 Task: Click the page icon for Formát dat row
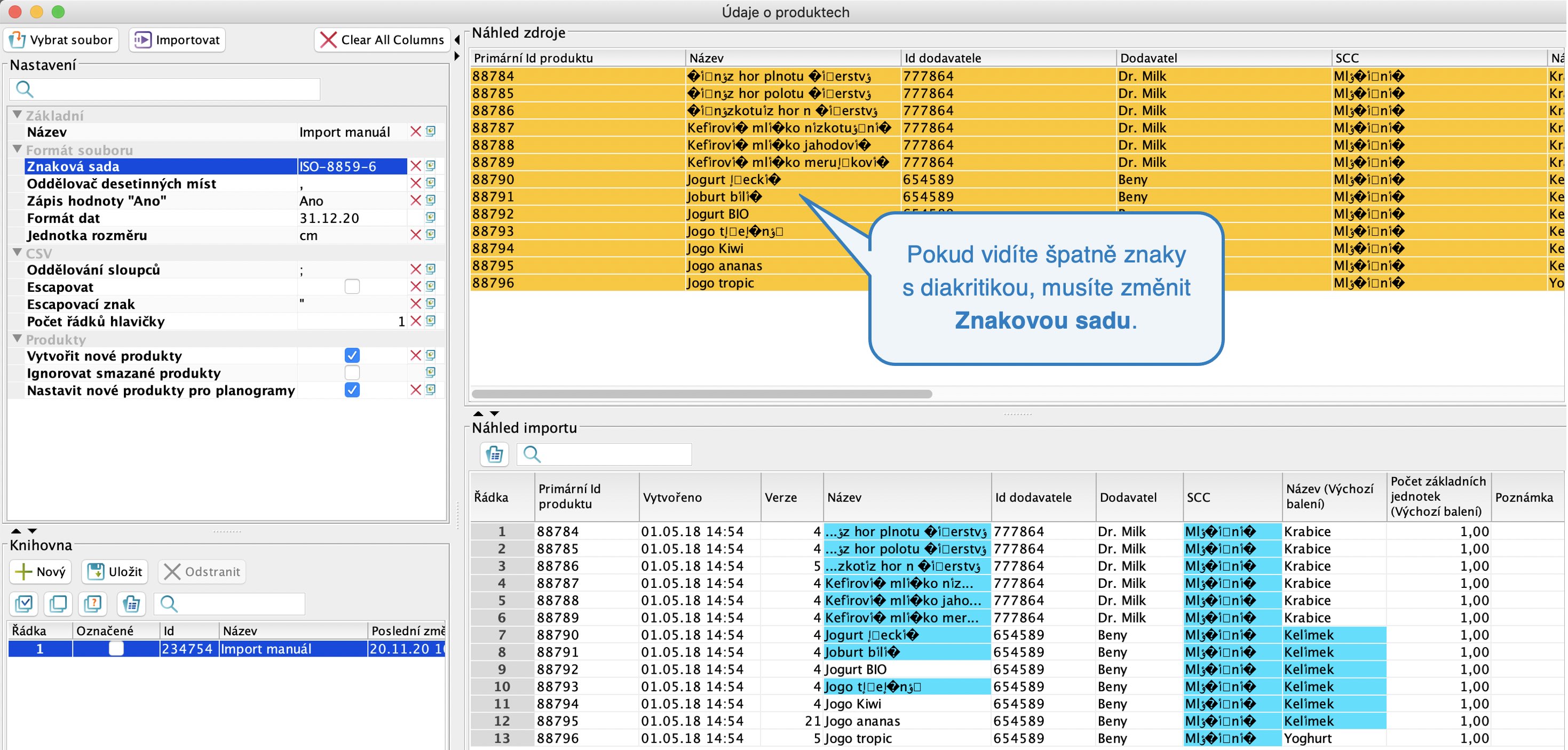pos(431,218)
